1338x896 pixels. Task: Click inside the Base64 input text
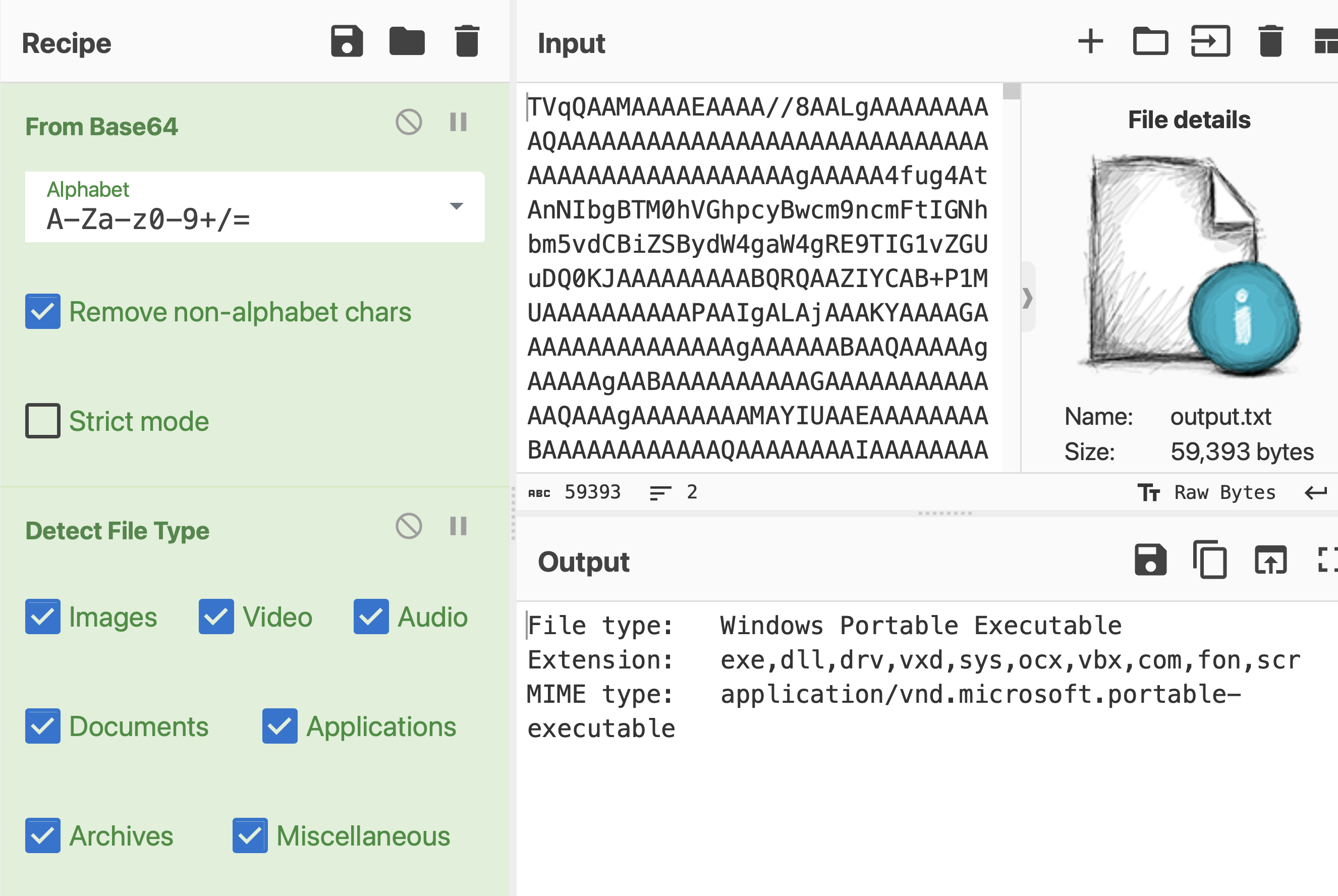[x=758, y=278]
